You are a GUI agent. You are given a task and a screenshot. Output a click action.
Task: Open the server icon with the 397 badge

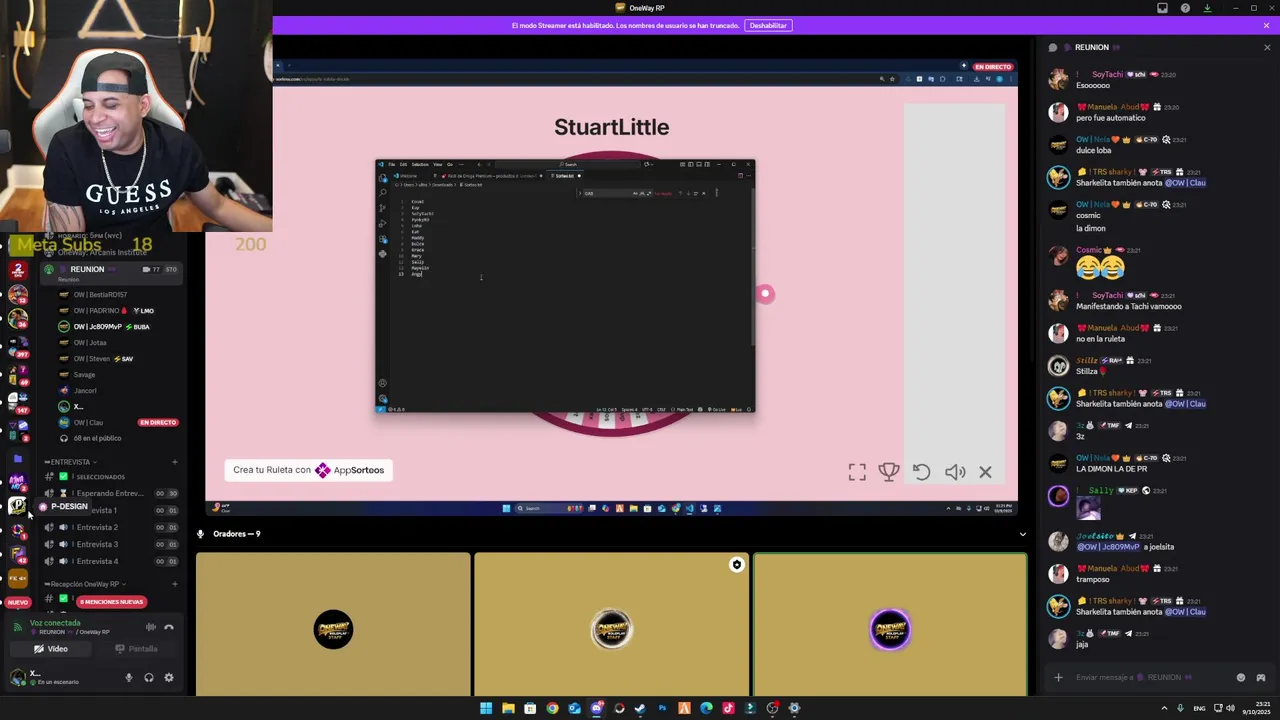17,345
